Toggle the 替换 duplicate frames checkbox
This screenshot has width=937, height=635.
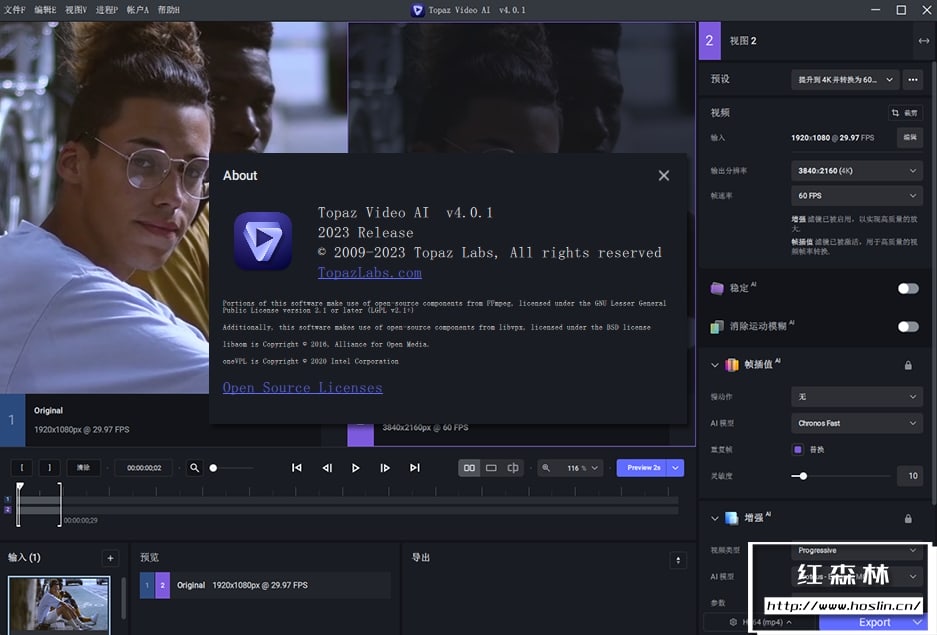coord(798,449)
